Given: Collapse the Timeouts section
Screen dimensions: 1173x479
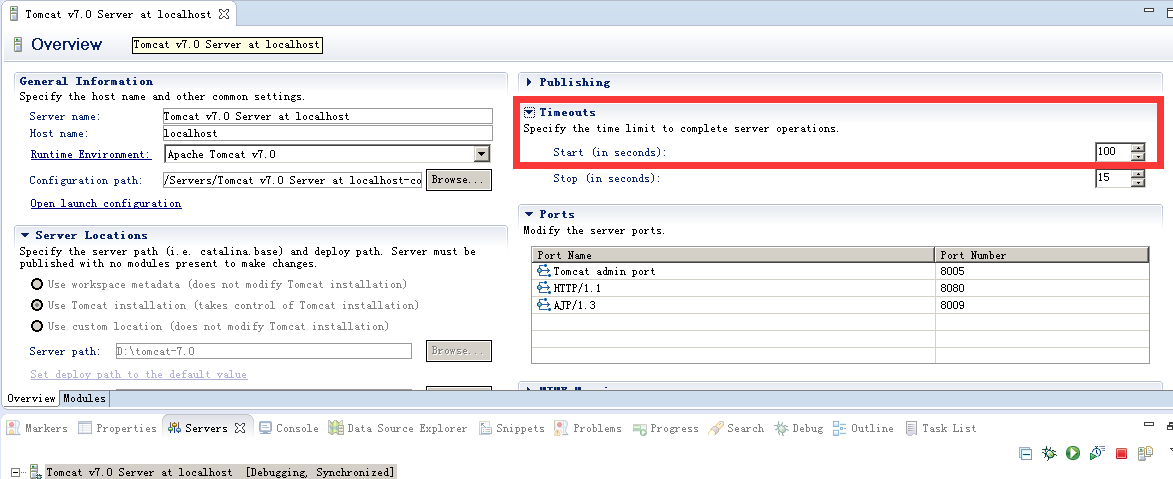Looking at the screenshot, I should (530, 112).
